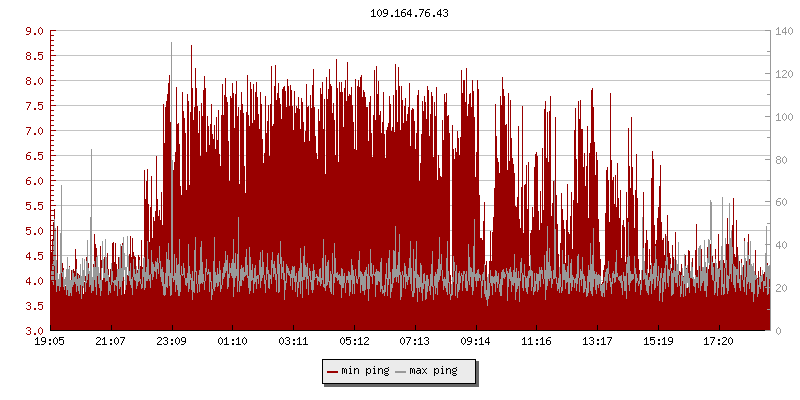Click the 20 value on right axis
Screen dimensions: 800x400
[x=780, y=288]
